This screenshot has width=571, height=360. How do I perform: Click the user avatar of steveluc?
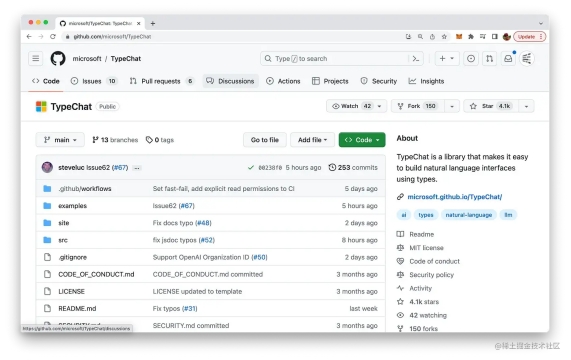[x=47, y=167]
